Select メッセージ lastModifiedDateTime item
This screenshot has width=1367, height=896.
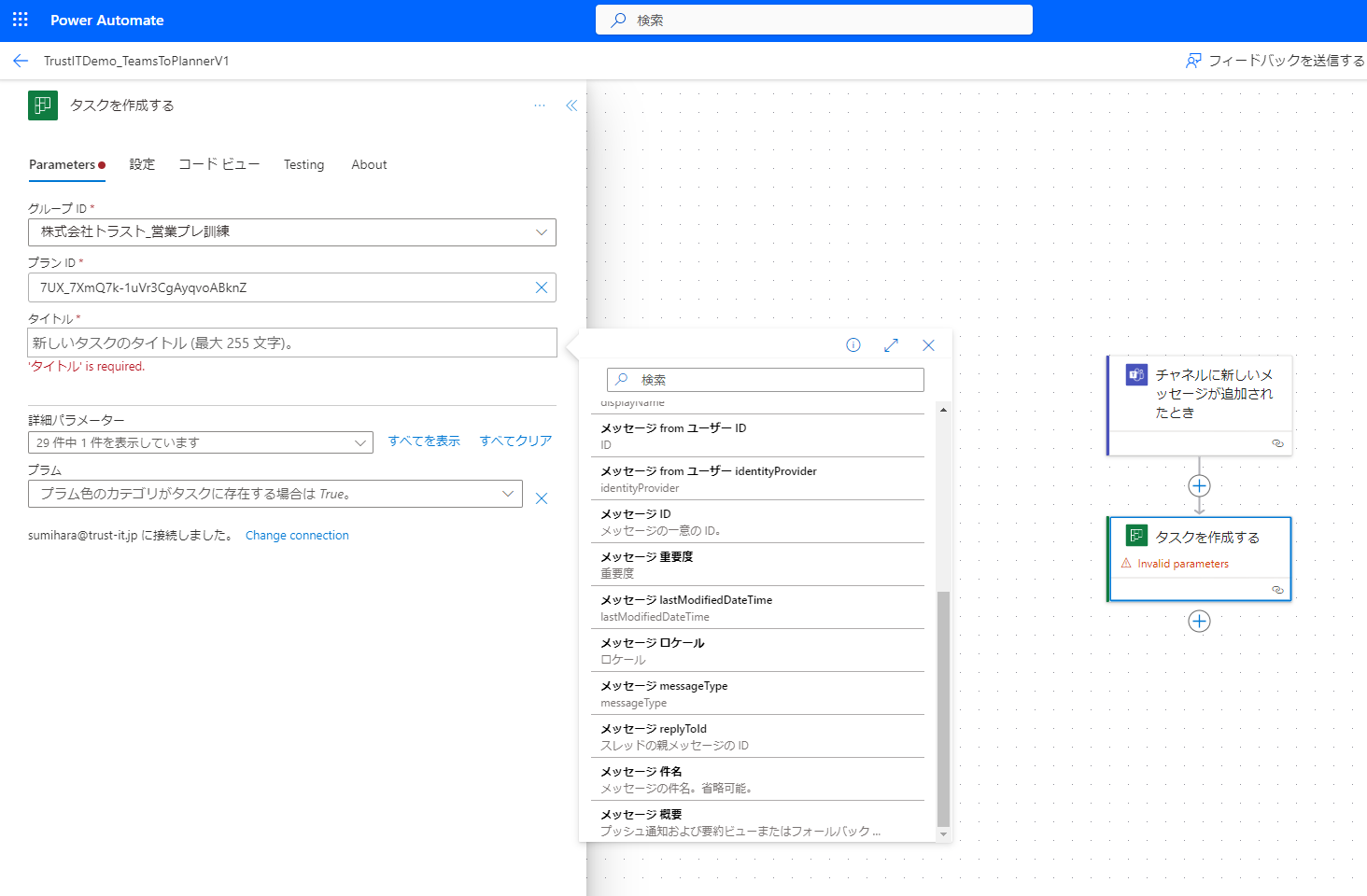tap(757, 608)
